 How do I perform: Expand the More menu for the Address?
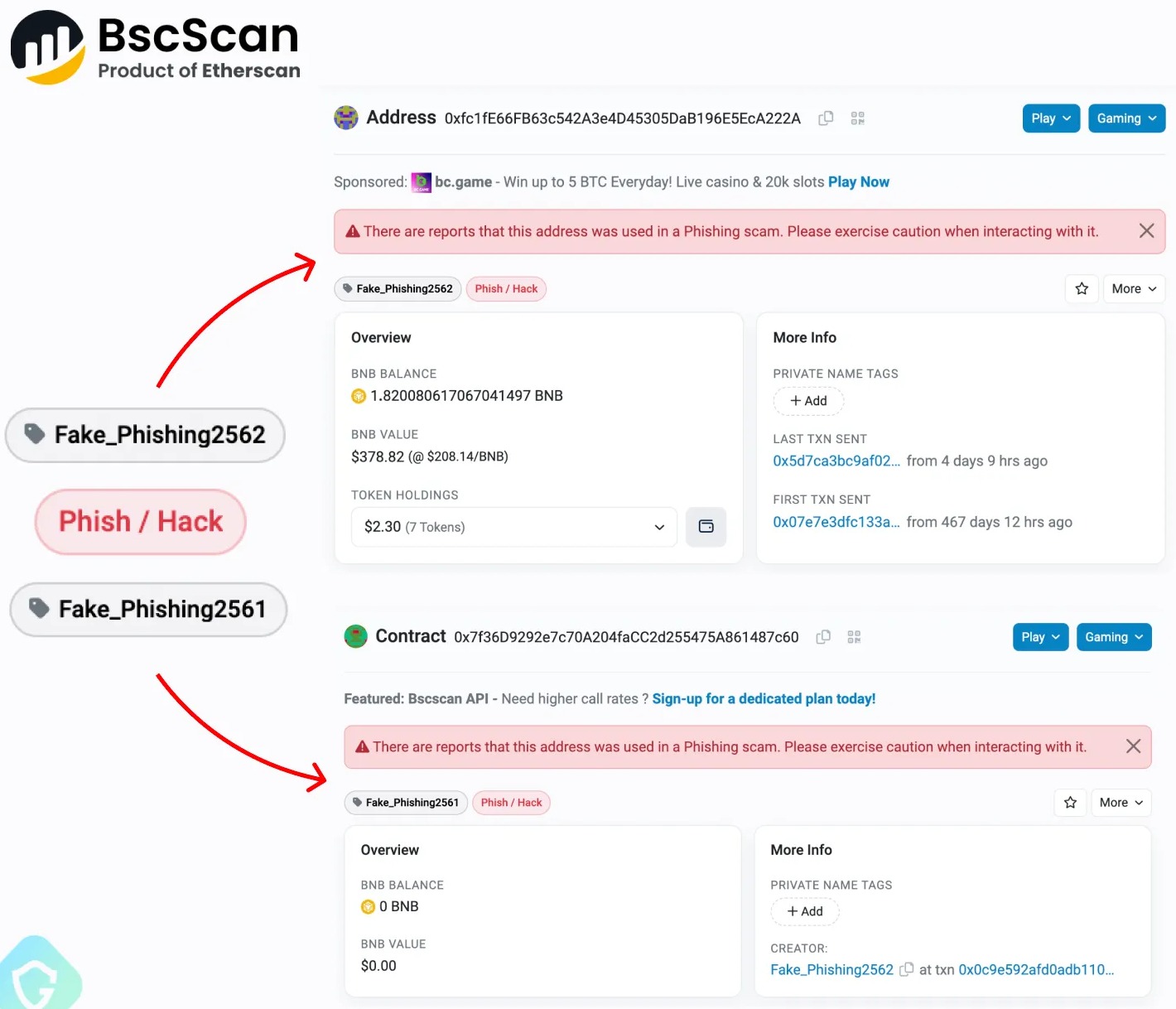(x=1134, y=289)
